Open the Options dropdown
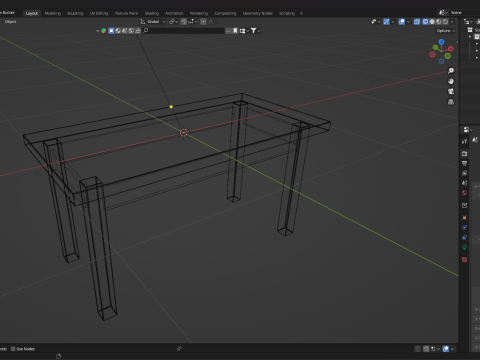Viewport: 480px width, 360px height. click(446, 31)
